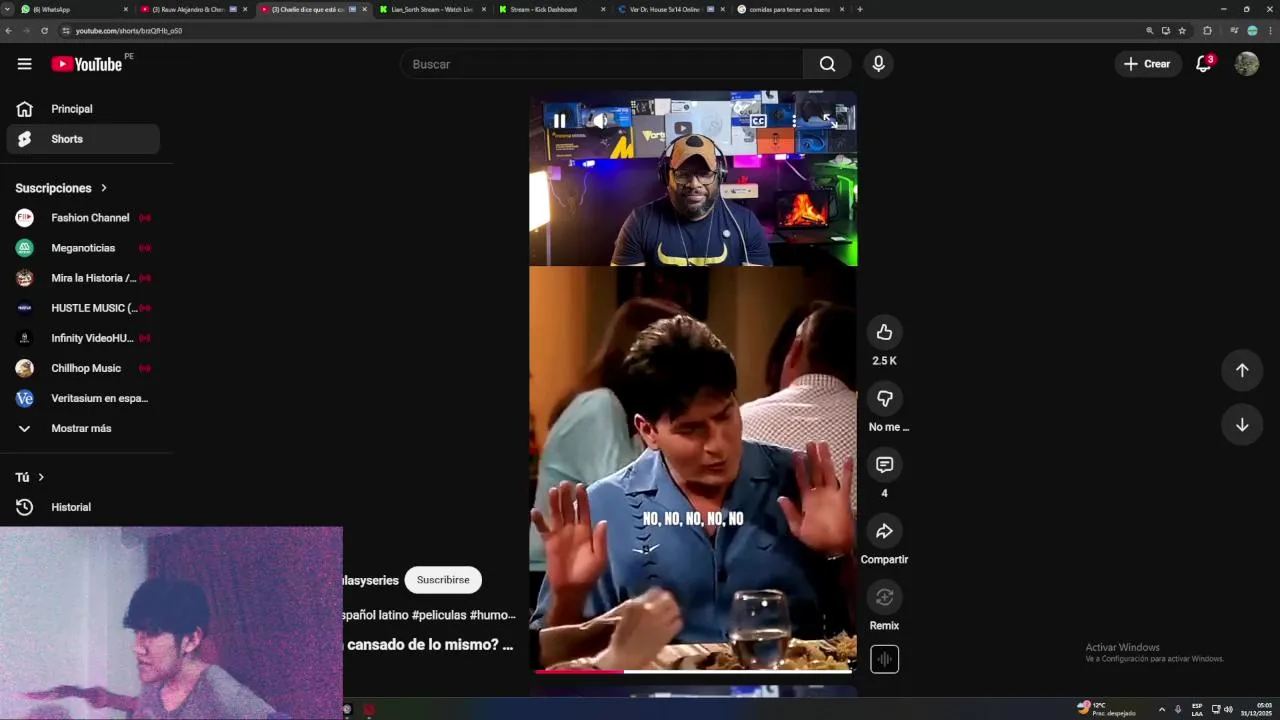Click the #peliculas hashtag
This screenshot has width=1280, height=720.
point(439,615)
